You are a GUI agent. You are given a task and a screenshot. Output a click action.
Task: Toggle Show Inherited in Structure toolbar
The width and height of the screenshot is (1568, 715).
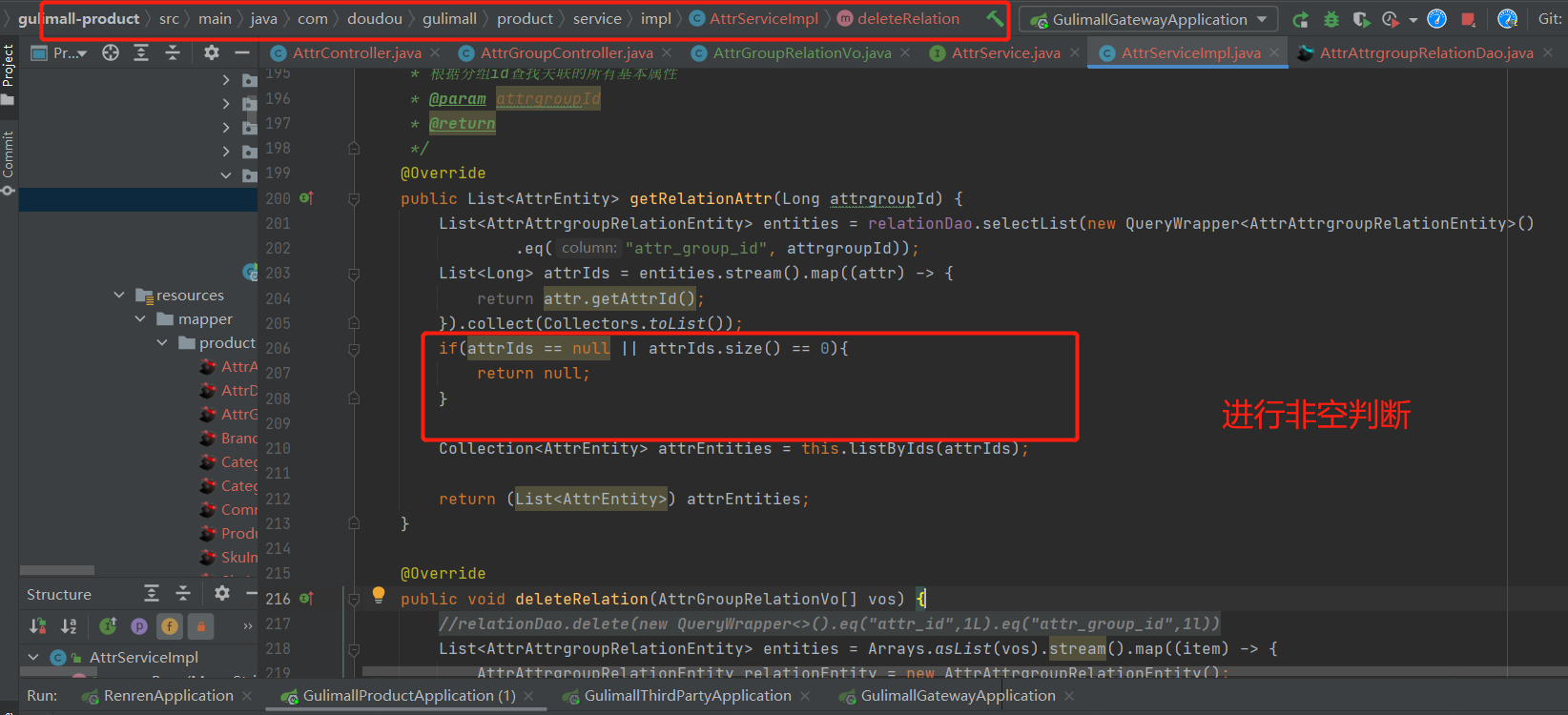pos(108,626)
